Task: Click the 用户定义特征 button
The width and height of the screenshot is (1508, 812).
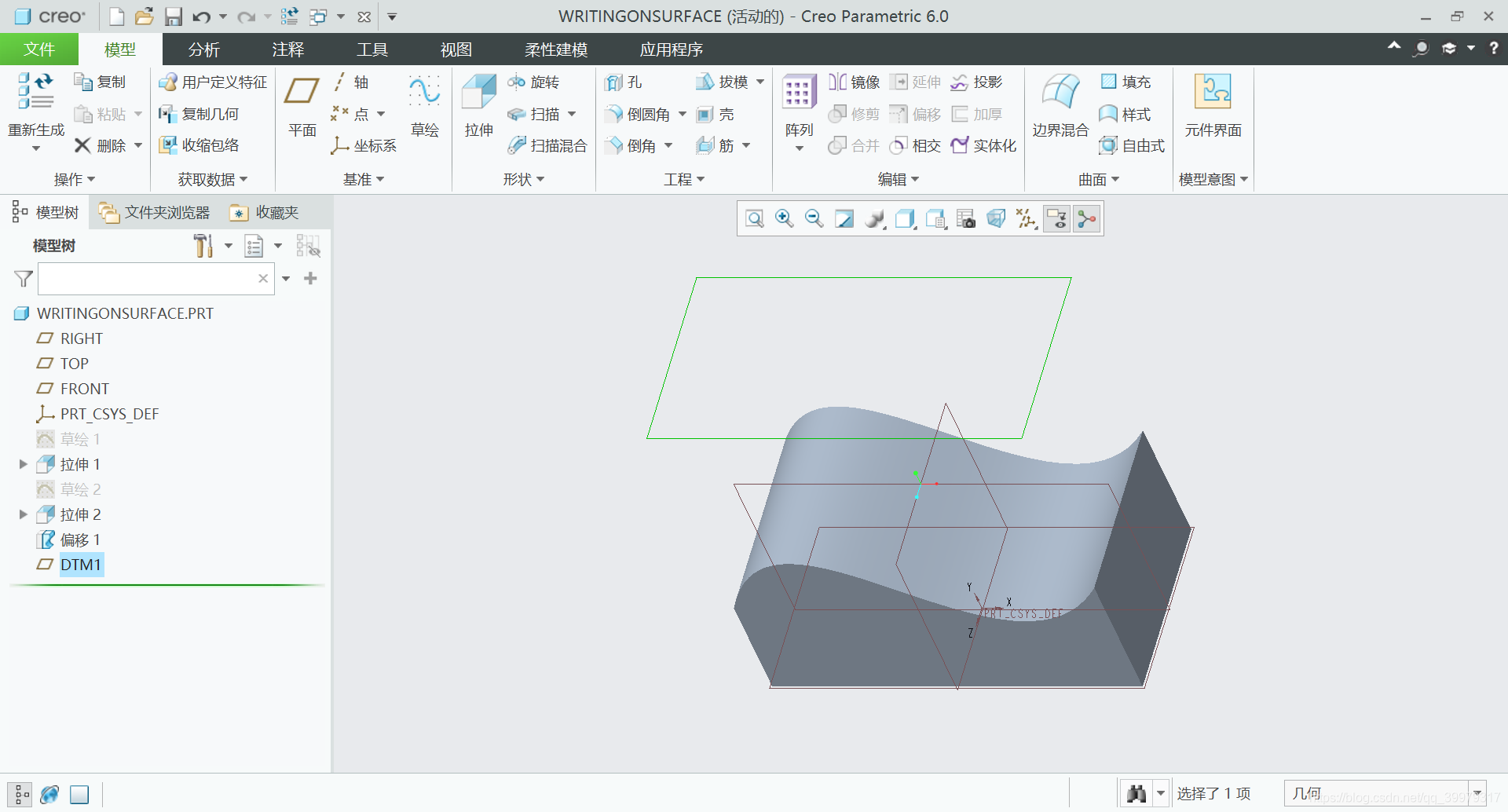Action: (213, 82)
